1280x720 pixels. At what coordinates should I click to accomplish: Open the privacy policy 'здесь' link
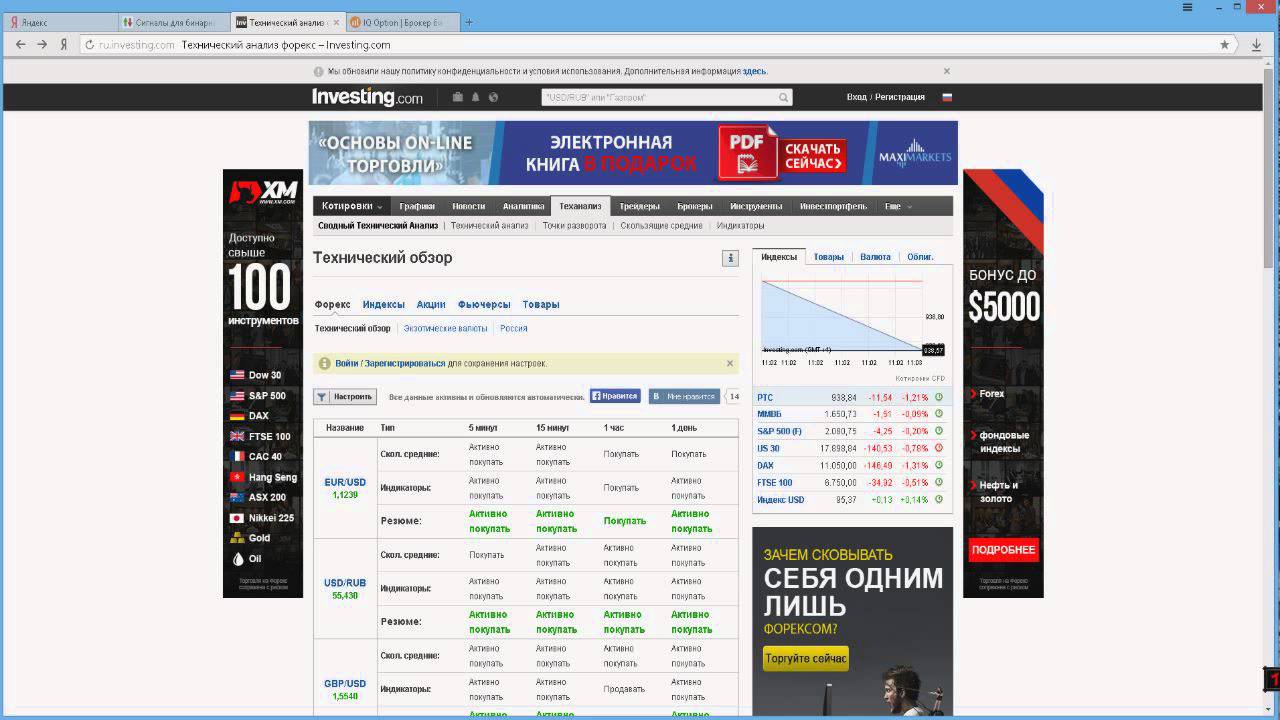click(754, 71)
